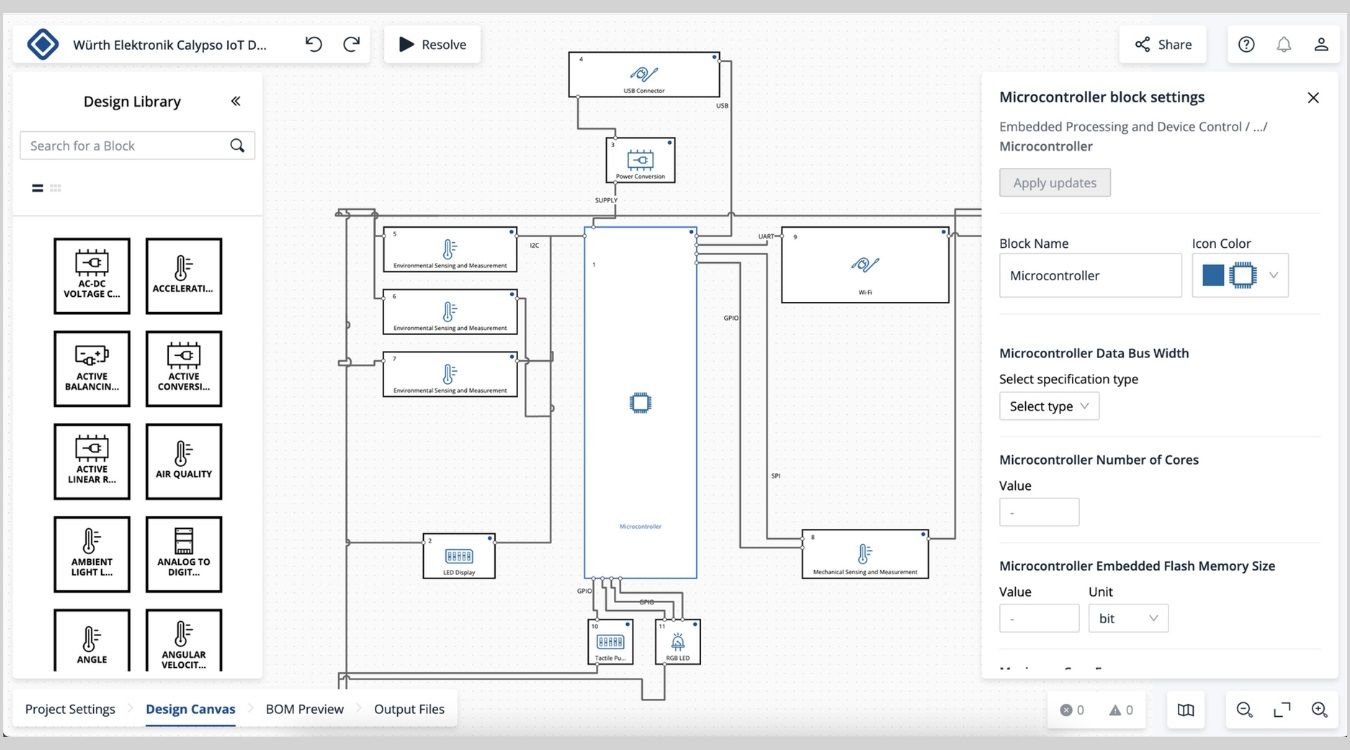This screenshot has width=1350, height=750.
Task: Run the Resolve button
Action: pos(432,45)
